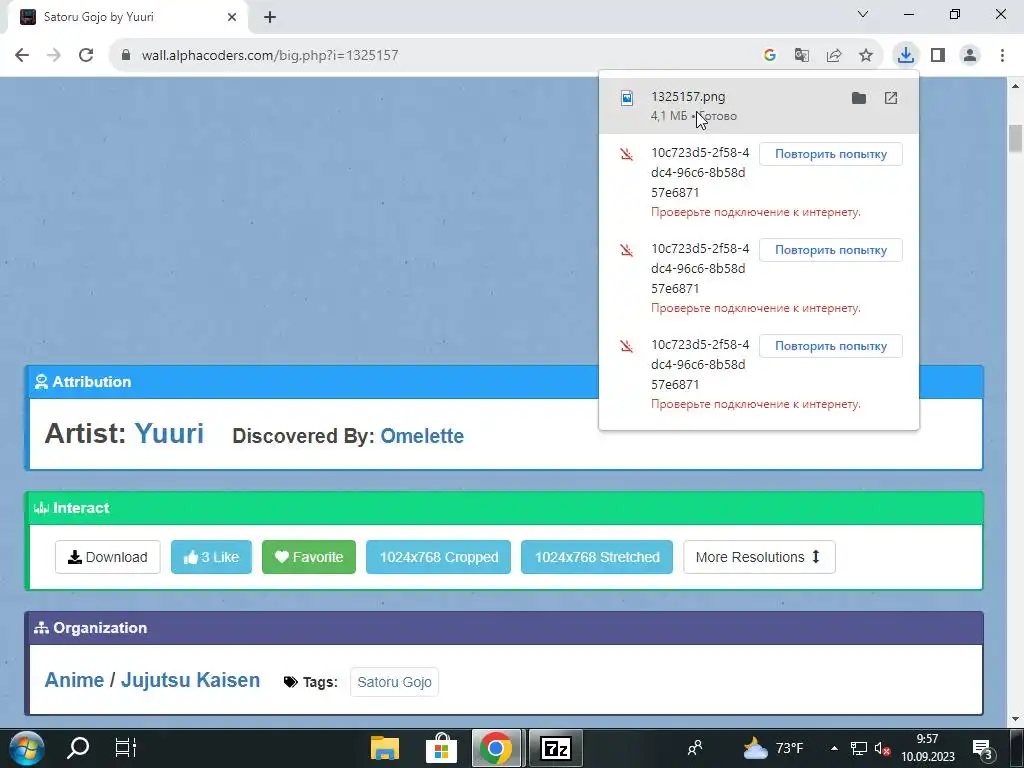Open the Google search icon in address bar
This screenshot has height=768, width=1024.
pyautogui.click(x=770, y=56)
